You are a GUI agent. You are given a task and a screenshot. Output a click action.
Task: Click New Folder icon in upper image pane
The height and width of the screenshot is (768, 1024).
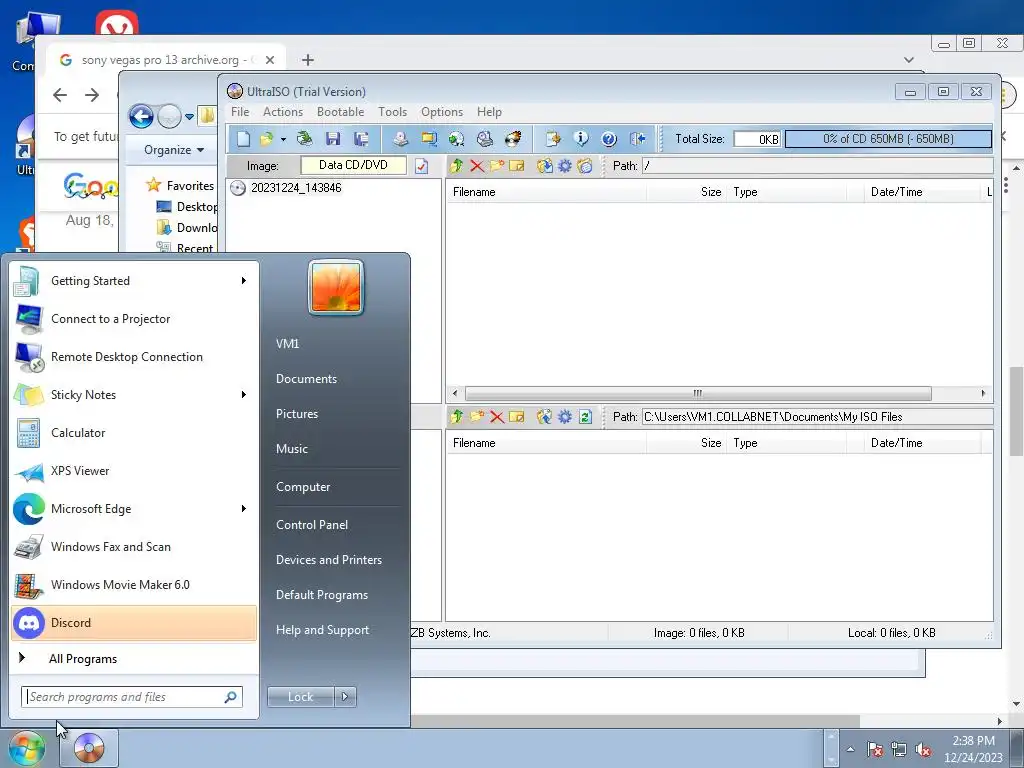click(496, 166)
